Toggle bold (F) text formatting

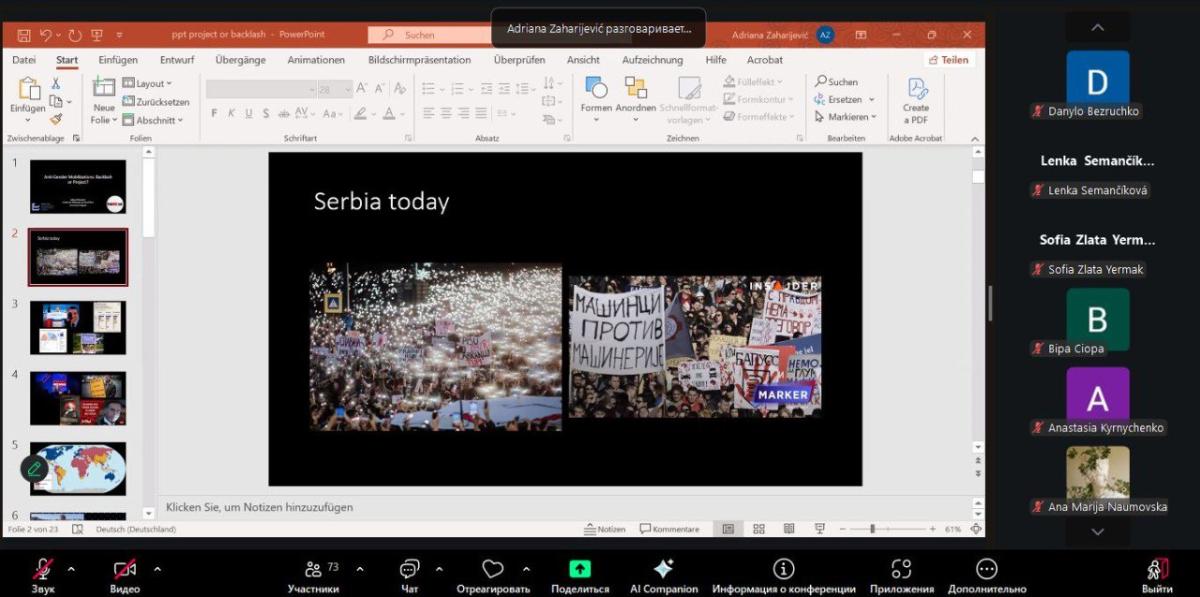(x=214, y=114)
